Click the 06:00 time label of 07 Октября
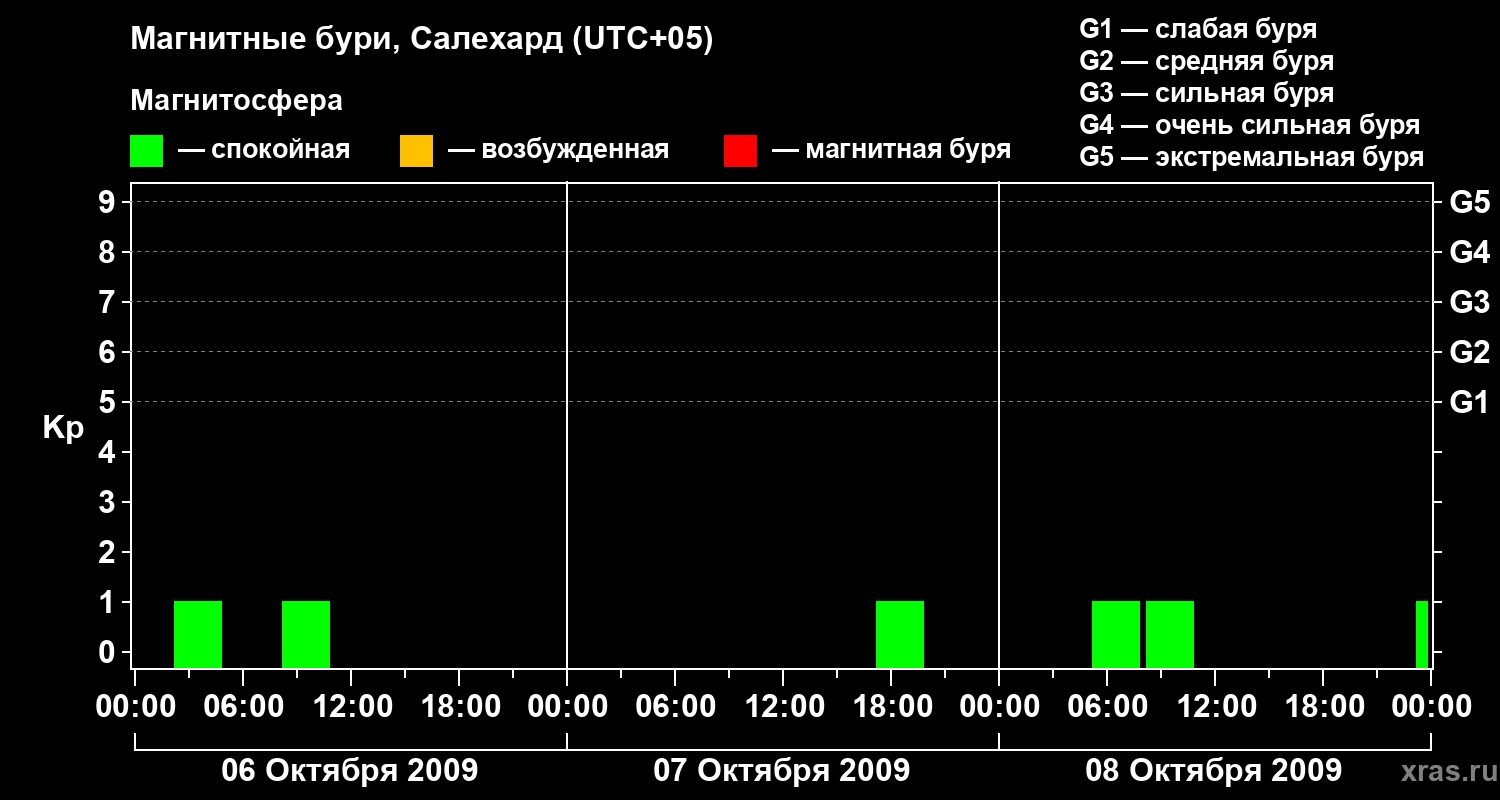Screen dimensions: 1500x800 [675, 707]
